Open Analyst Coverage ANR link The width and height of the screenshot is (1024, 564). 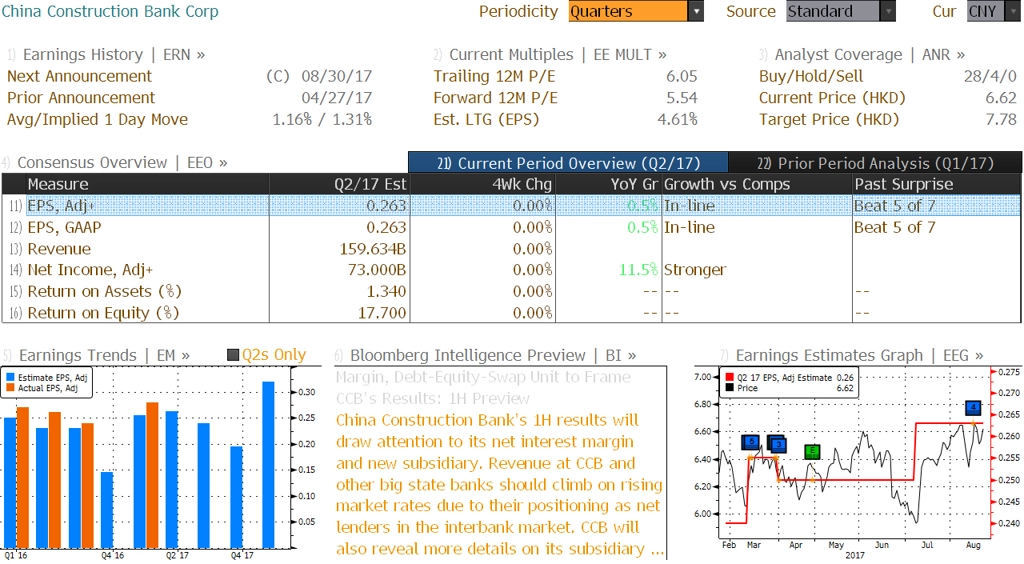[x=869, y=55]
